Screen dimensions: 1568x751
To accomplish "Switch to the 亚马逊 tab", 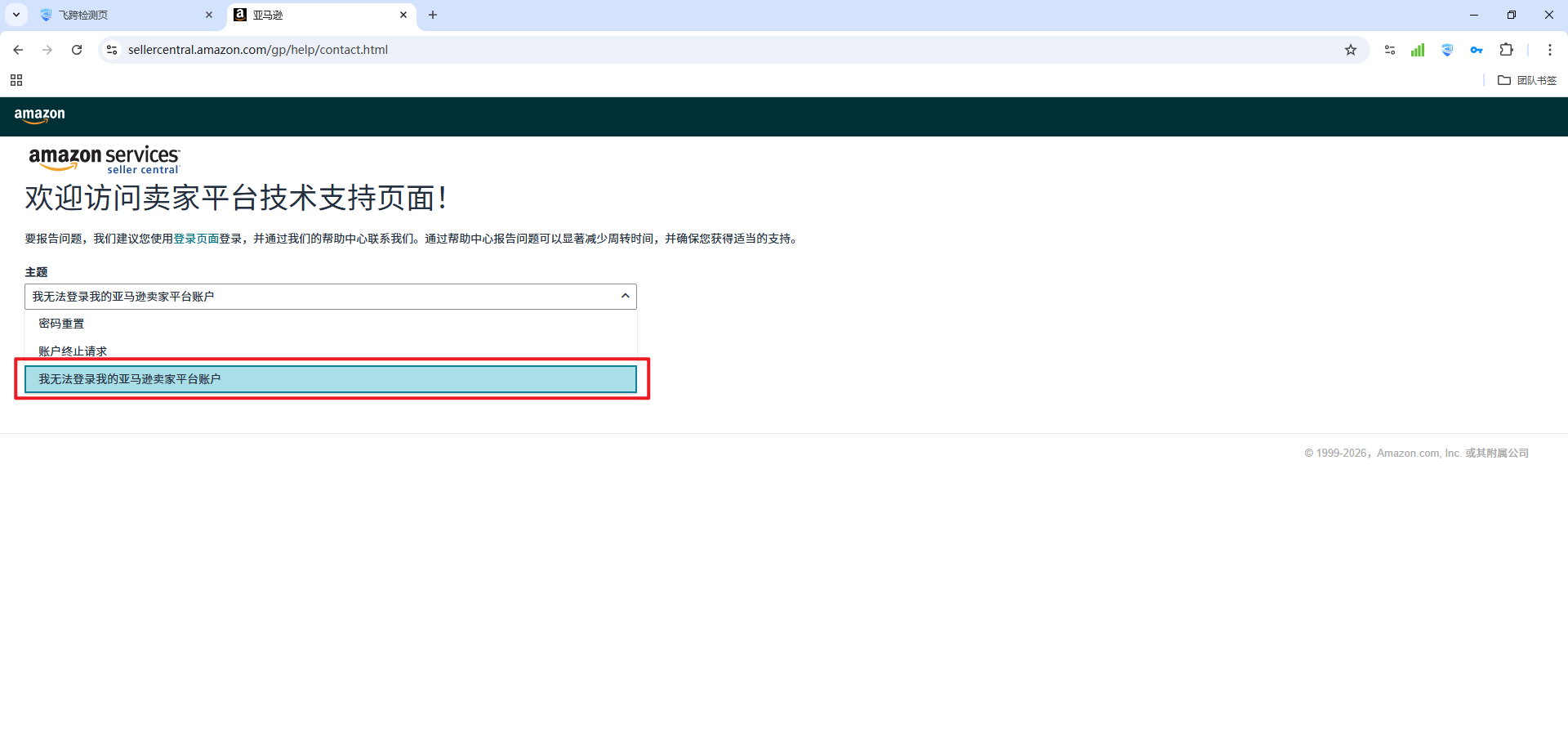I will point(321,15).
